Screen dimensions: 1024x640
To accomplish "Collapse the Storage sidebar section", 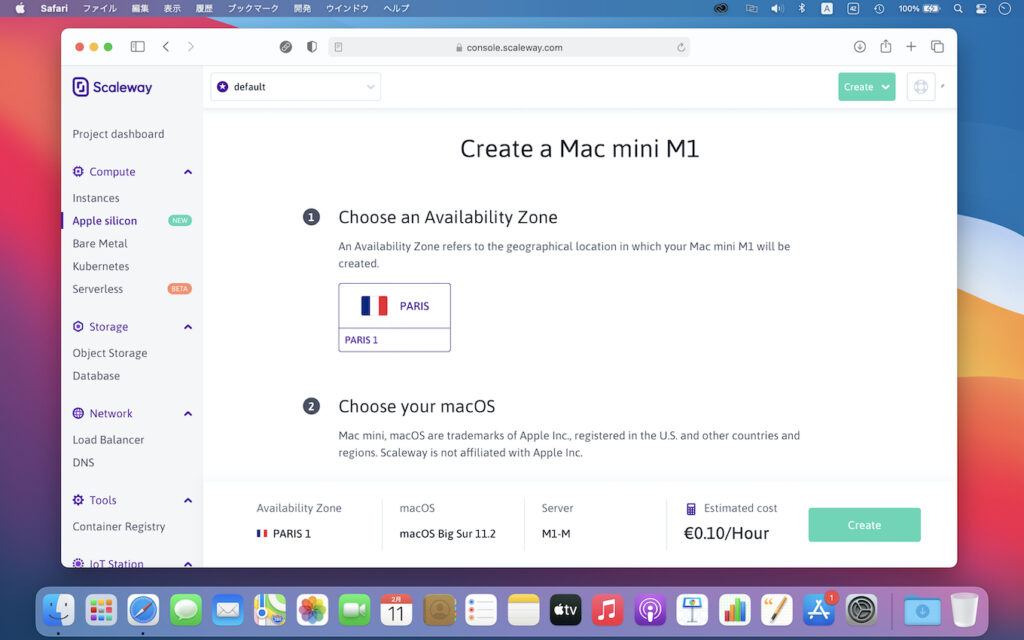I will [x=188, y=326].
